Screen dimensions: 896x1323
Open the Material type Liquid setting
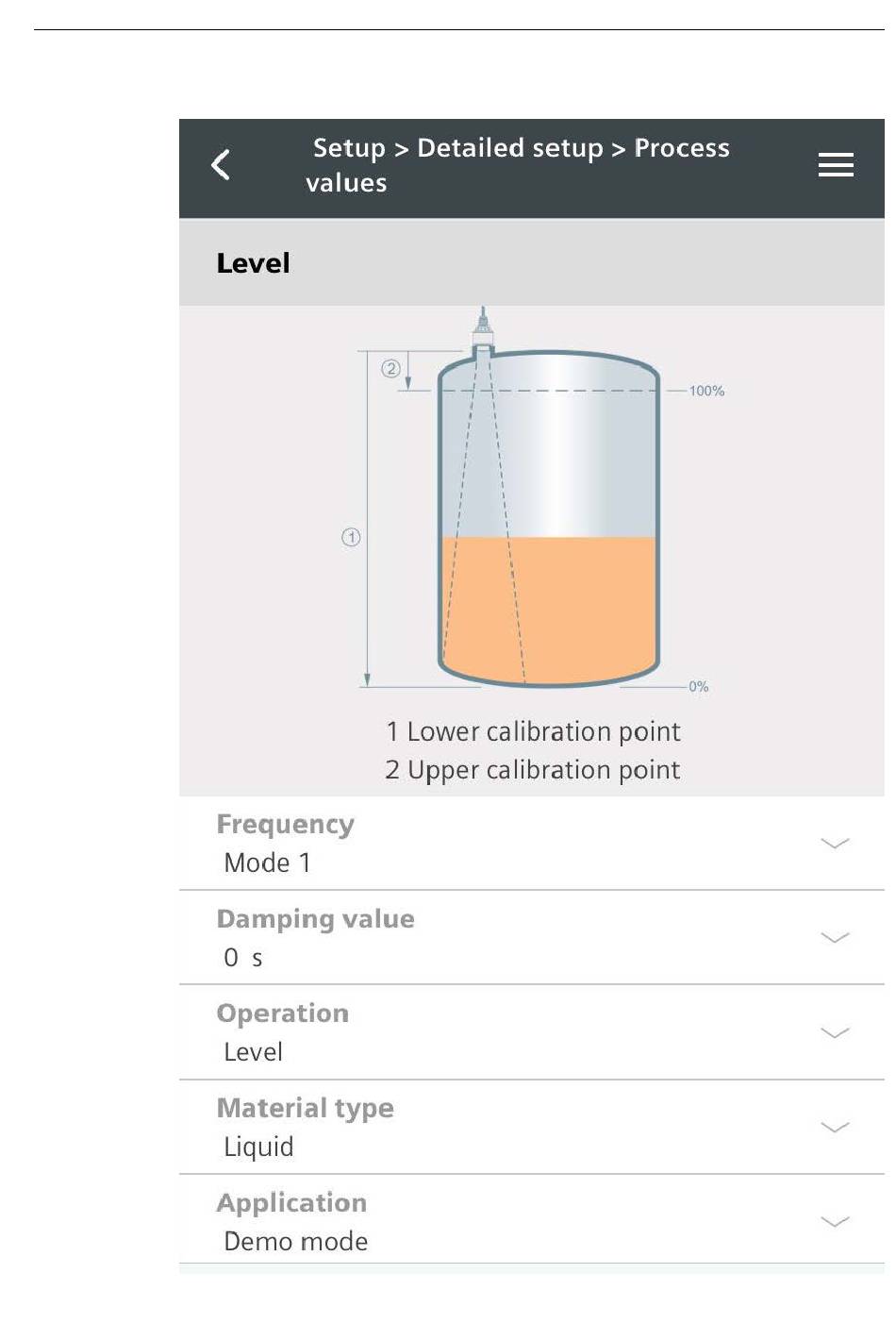click(x=532, y=1127)
